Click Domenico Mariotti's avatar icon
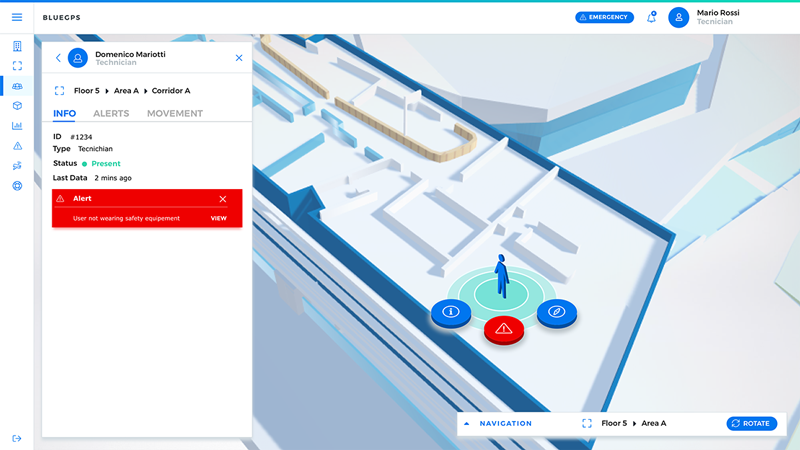800x450 pixels. (78, 58)
